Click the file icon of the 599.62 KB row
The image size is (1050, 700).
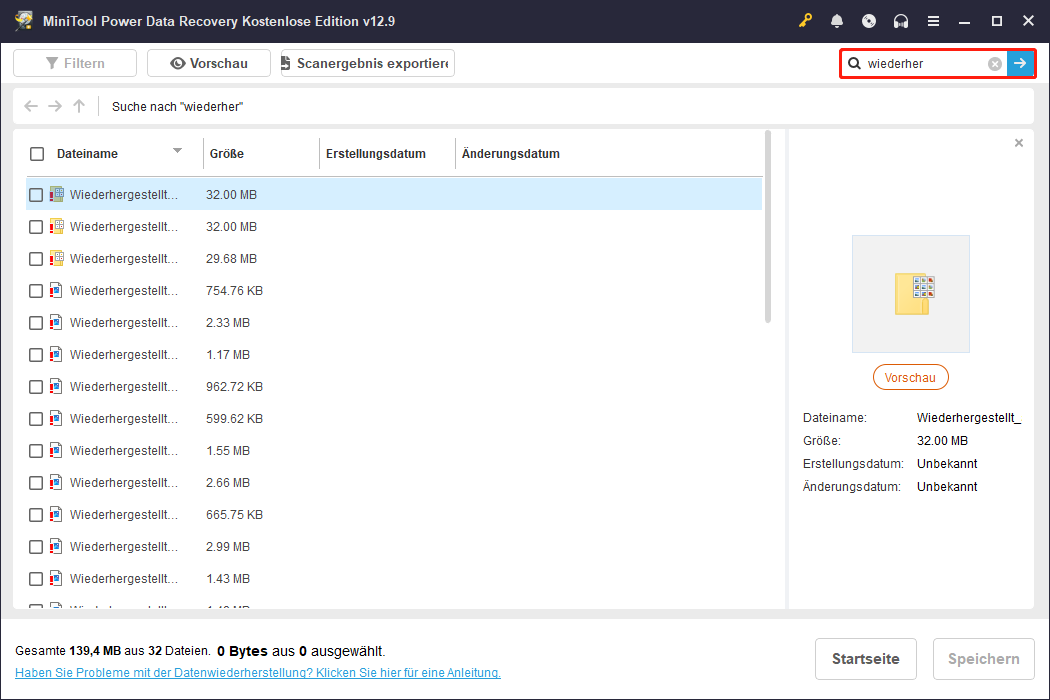pos(56,419)
